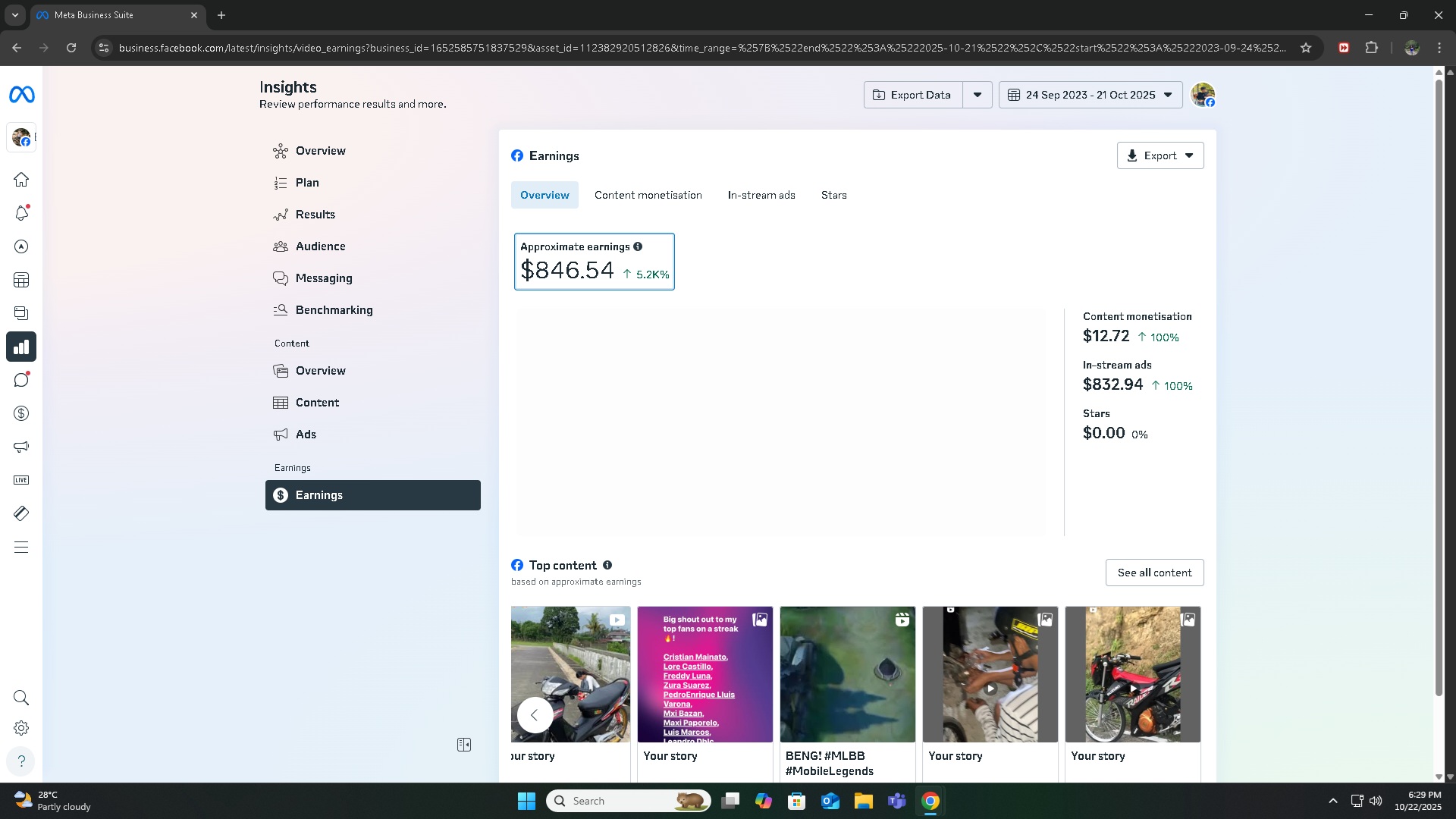Expand the Earnings Export dropdown
The height and width of the screenshot is (819, 1456).
pyautogui.click(x=1159, y=155)
